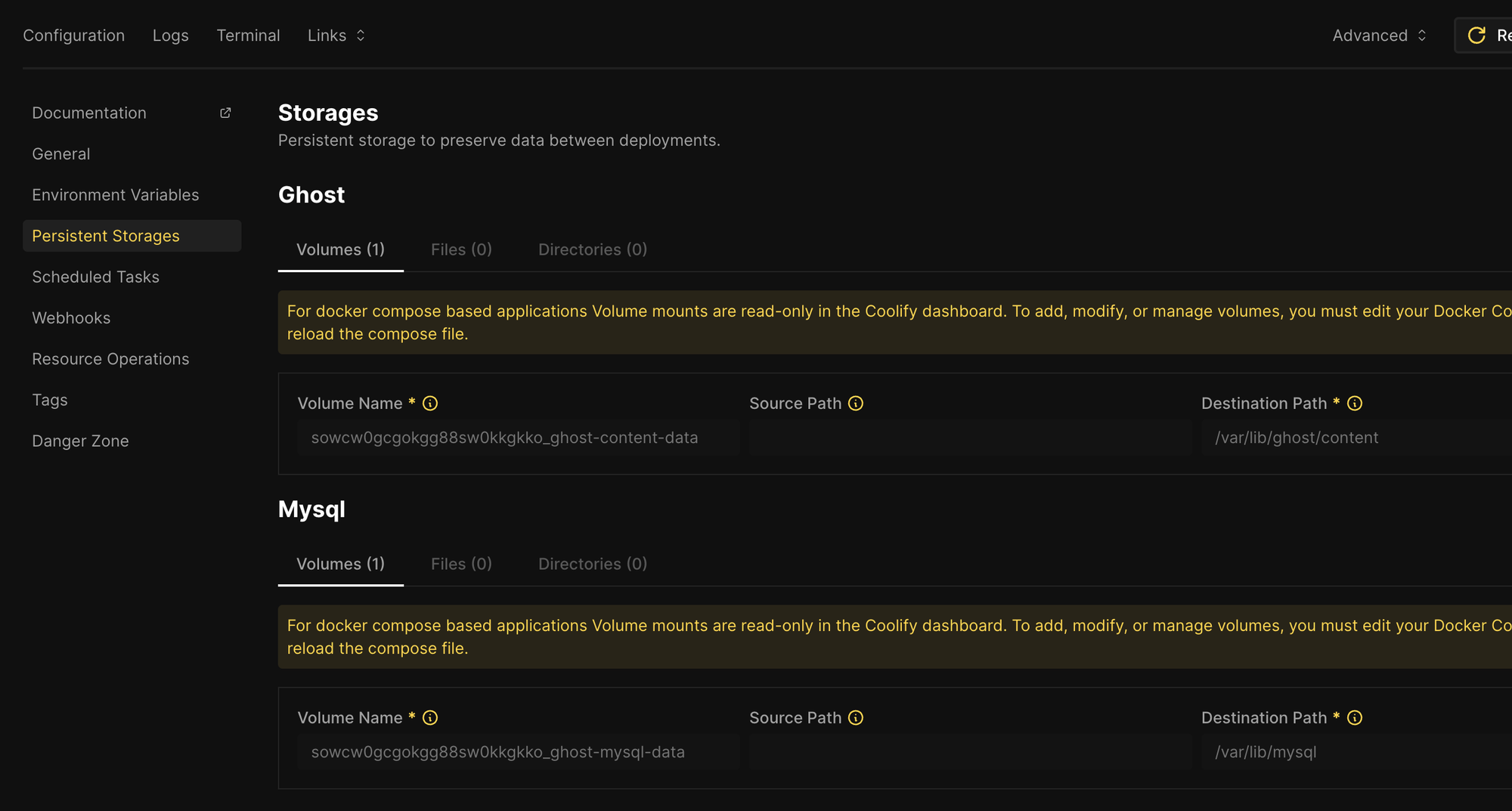
Task: Open the Logs page
Action: click(x=171, y=36)
